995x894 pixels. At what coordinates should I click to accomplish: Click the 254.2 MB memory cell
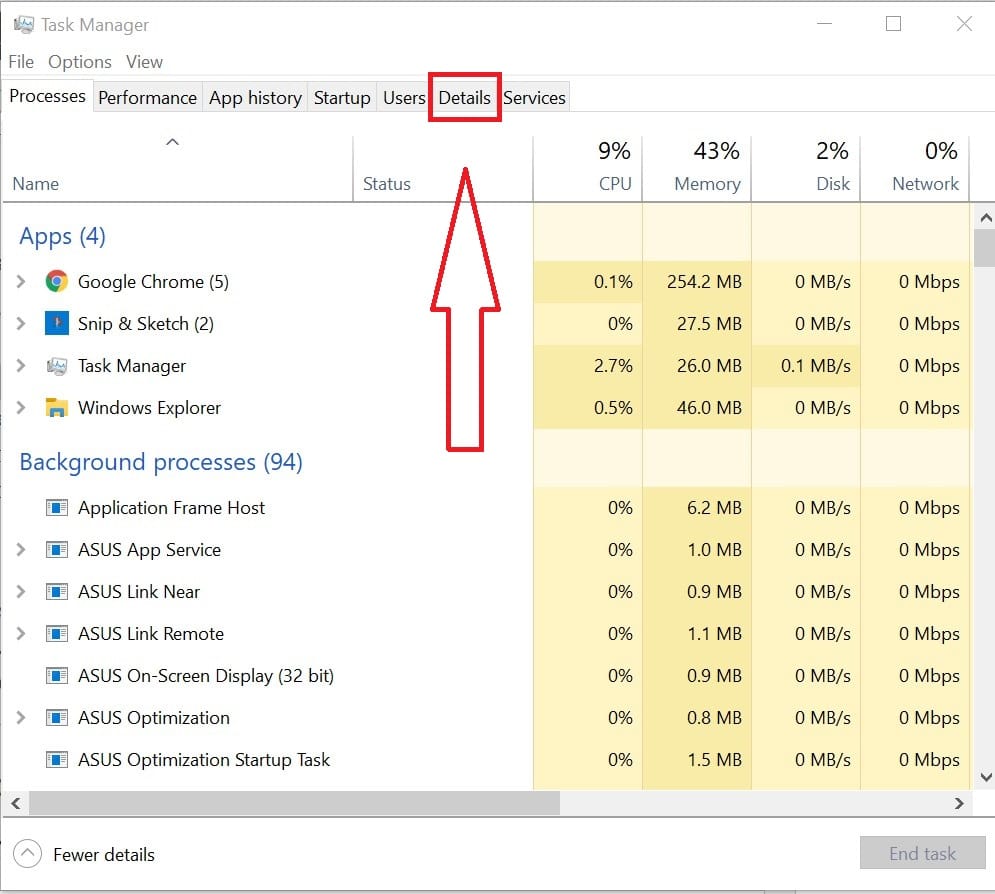click(697, 281)
